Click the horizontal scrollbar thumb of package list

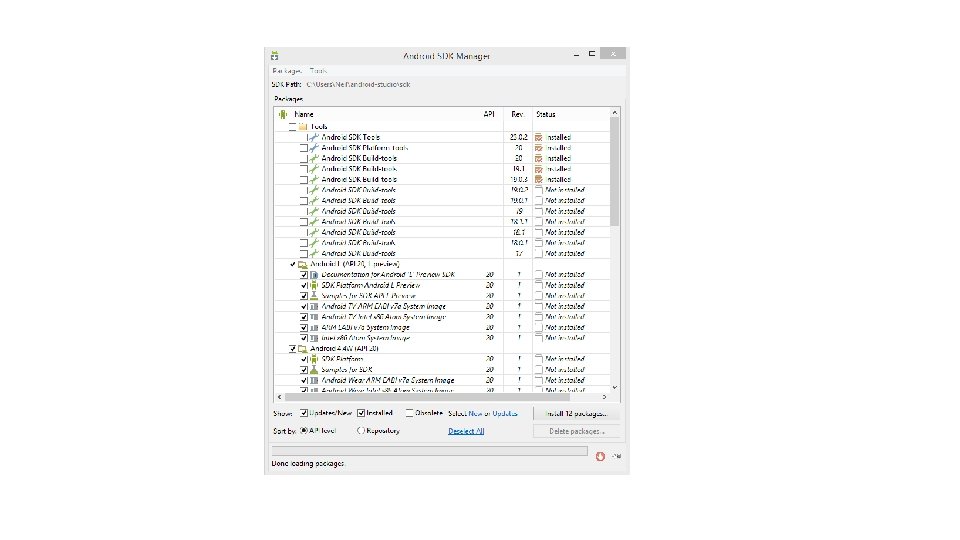point(427,397)
